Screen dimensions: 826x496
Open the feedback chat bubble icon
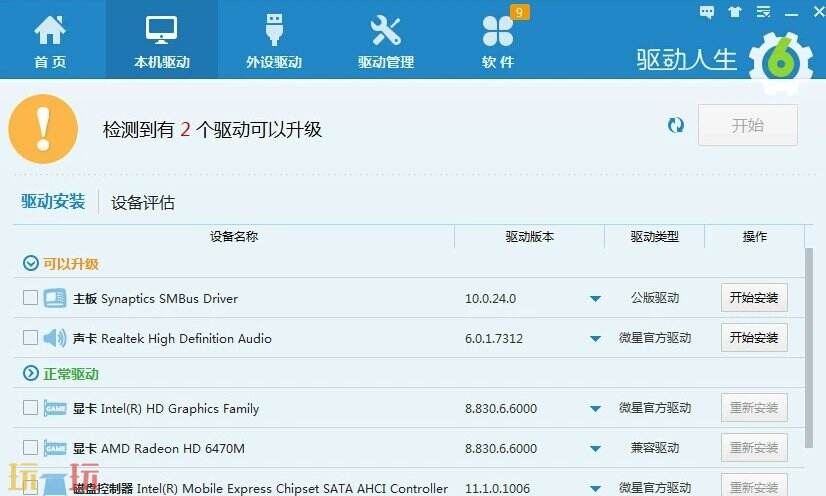(707, 12)
